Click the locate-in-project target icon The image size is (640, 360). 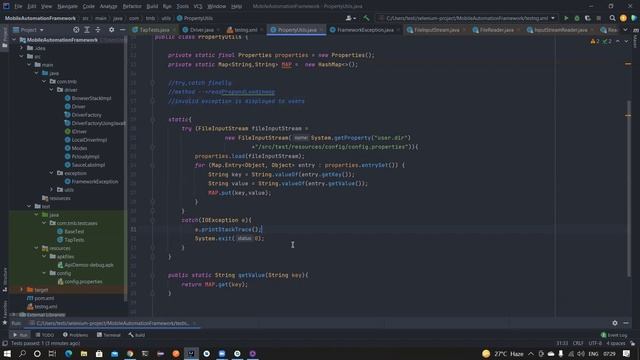pyautogui.click(x=76, y=30)
